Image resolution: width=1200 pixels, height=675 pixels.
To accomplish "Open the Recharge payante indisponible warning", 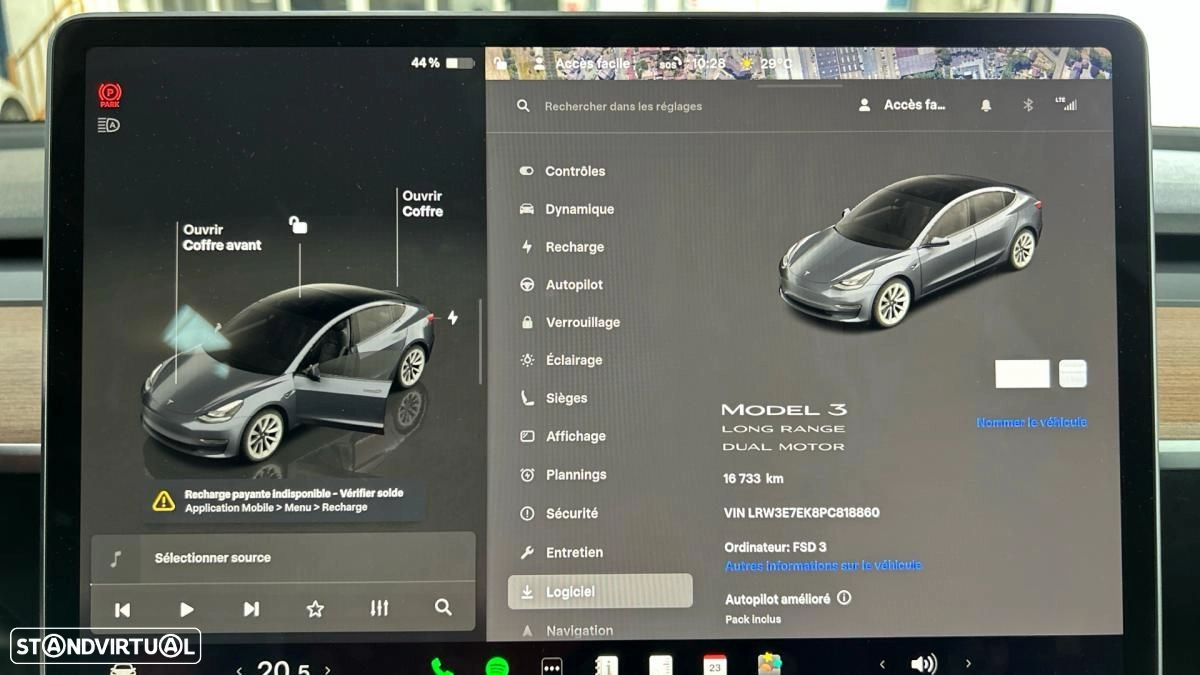I will point(285,500).
